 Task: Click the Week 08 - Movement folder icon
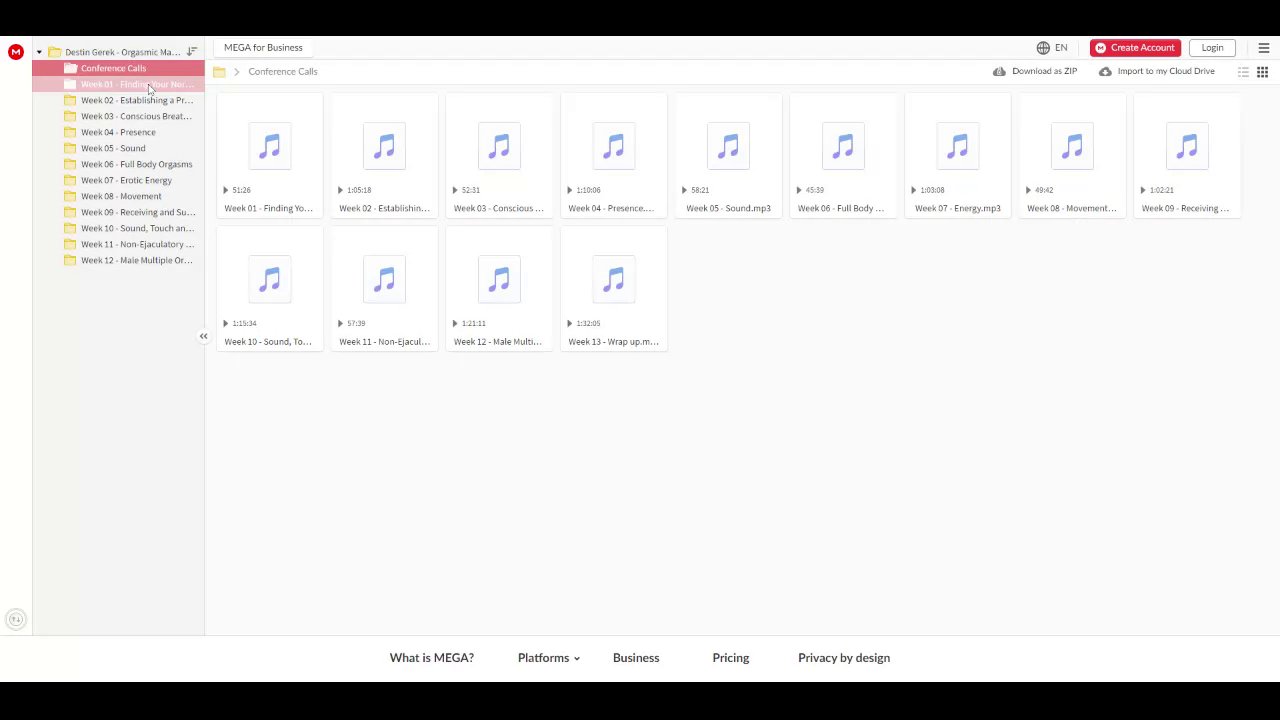(70, 196)
